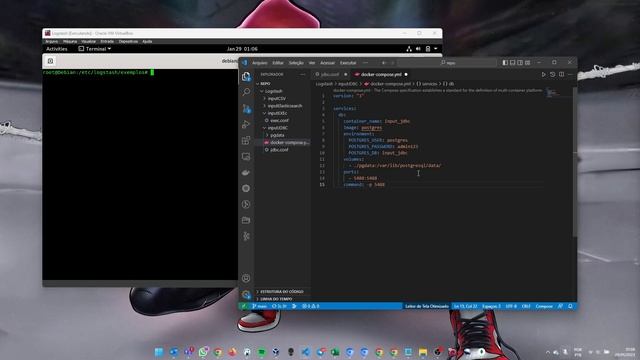Open the Terminal app menu in Debian top bar

tap(95, 49)
